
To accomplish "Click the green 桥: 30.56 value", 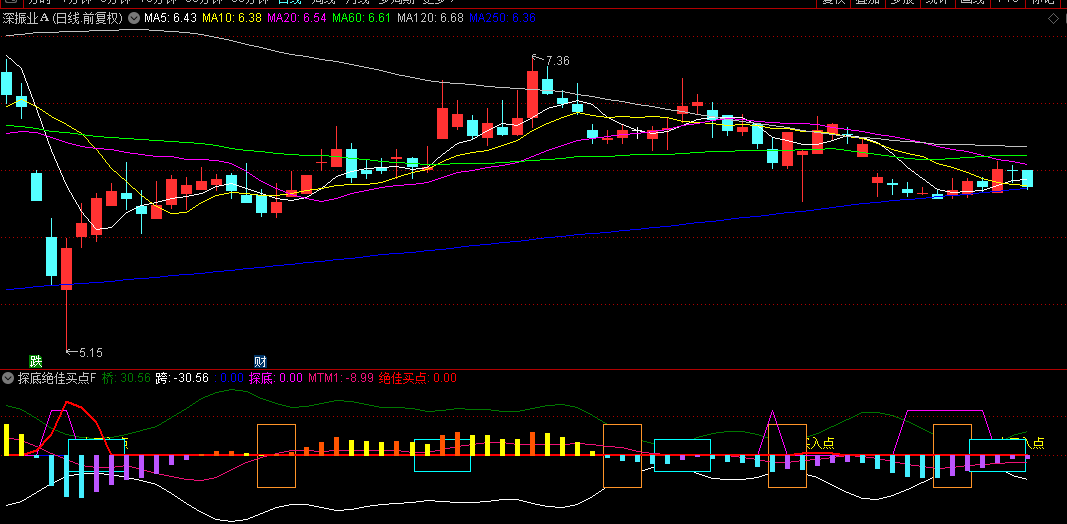I will tap(127, 378).
